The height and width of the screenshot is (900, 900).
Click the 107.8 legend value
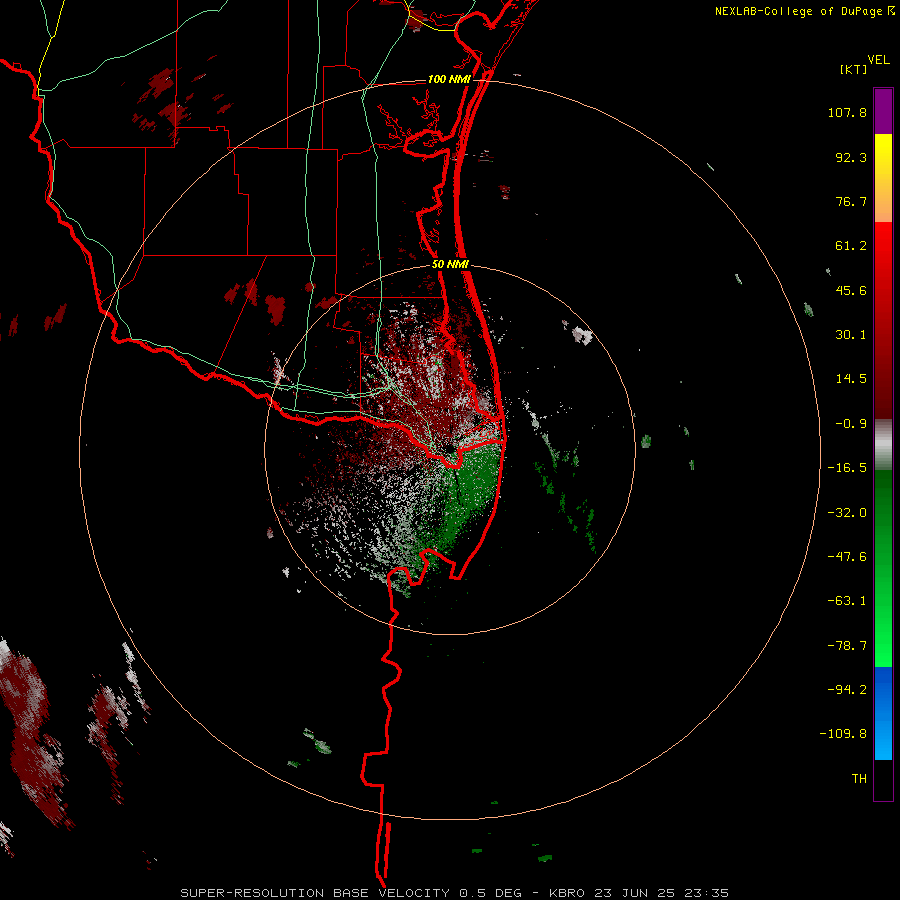847,112
